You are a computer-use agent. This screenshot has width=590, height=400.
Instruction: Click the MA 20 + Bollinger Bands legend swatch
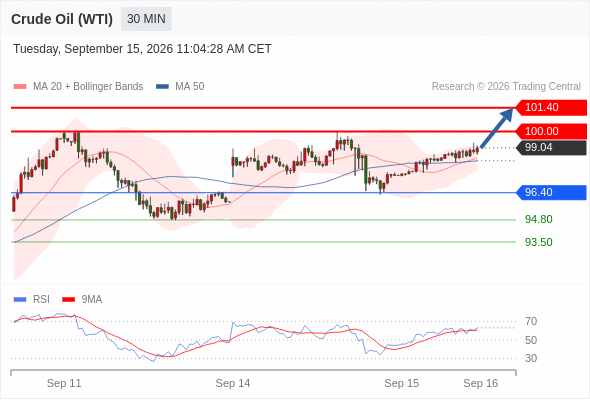tap(20, 87)
